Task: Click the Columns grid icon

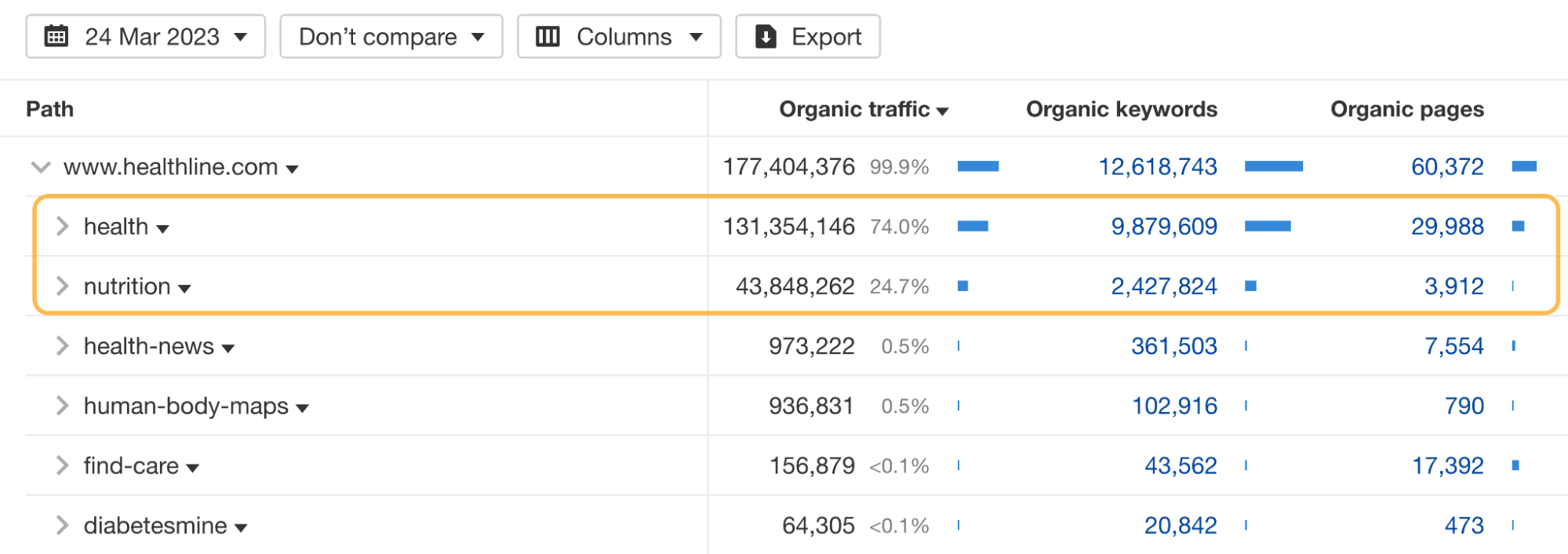Action: (548, 37)
